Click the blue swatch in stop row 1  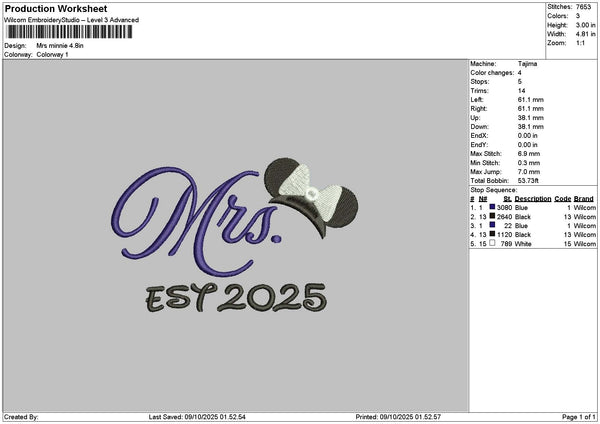click(492, 207)
